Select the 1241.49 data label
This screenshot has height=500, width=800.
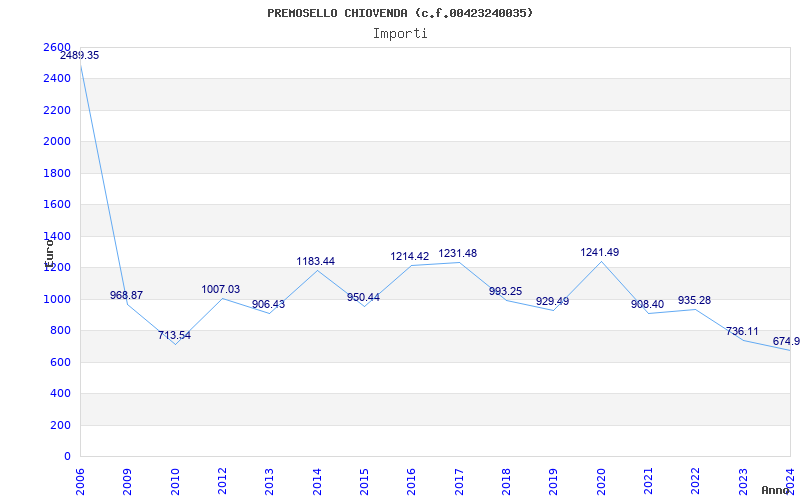599,253
